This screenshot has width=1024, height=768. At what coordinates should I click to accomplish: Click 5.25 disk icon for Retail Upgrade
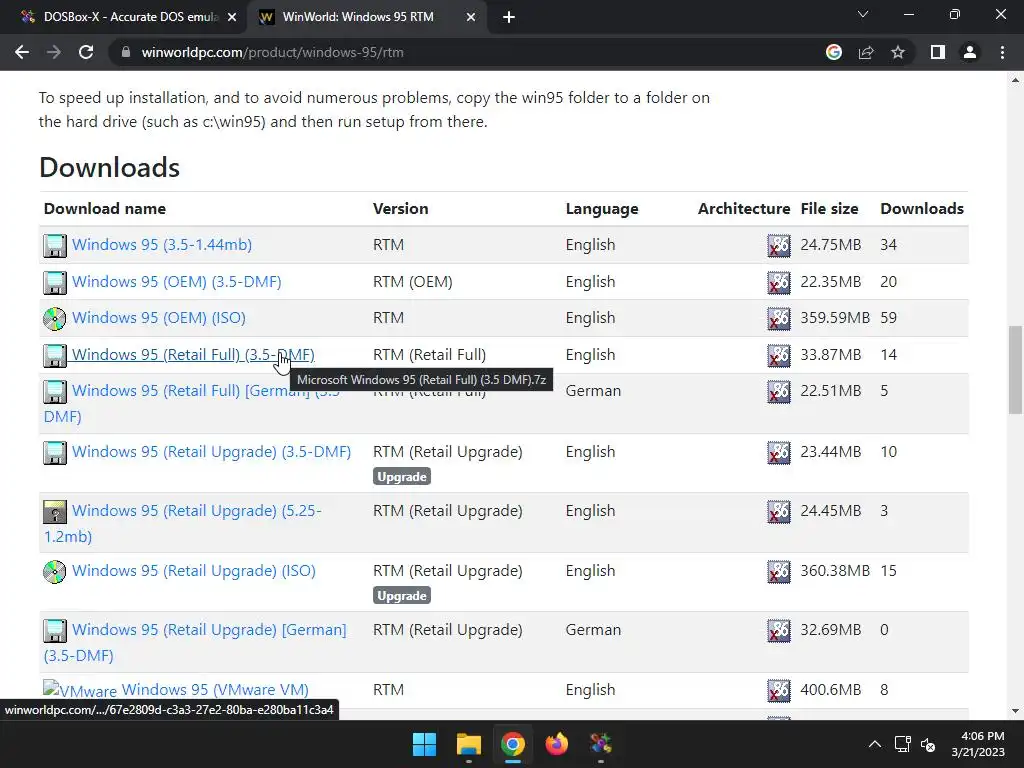(x=55, y=512)
